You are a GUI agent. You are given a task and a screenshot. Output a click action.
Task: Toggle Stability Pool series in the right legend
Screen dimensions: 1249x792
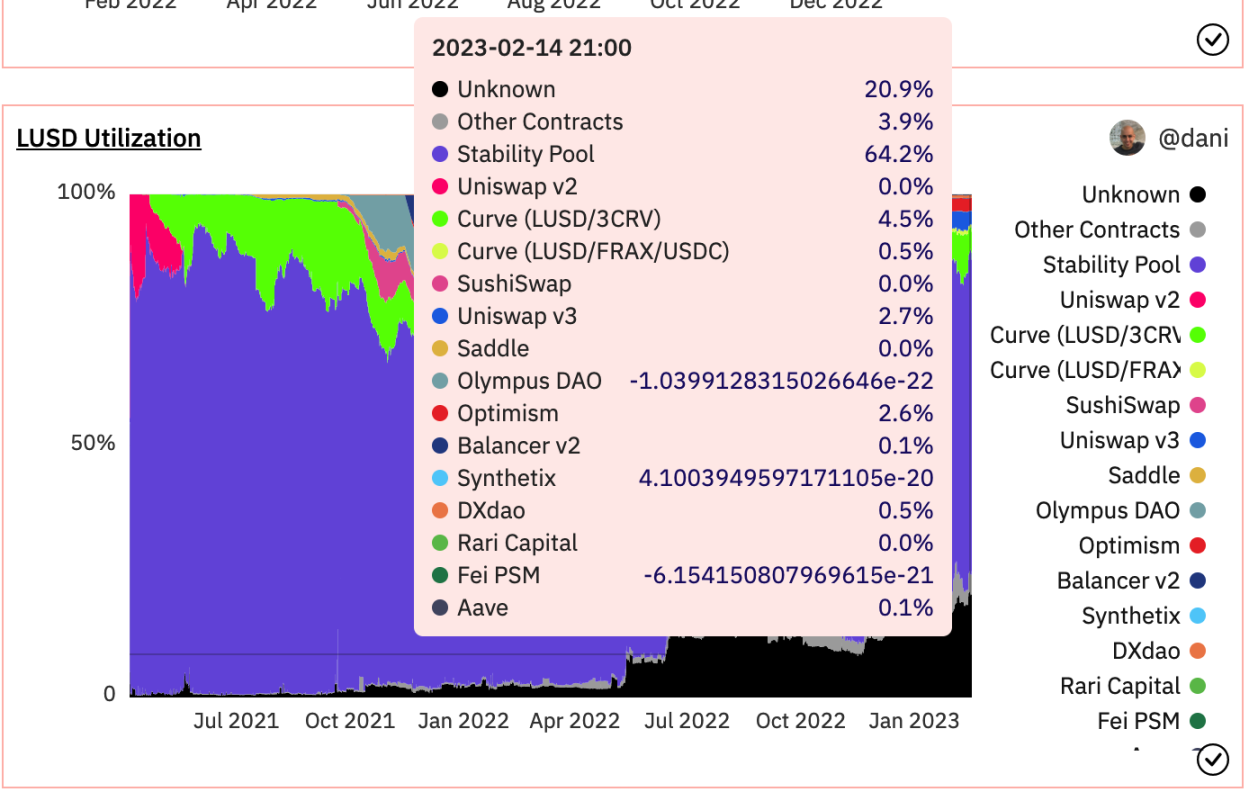(x=1124, y=265)
